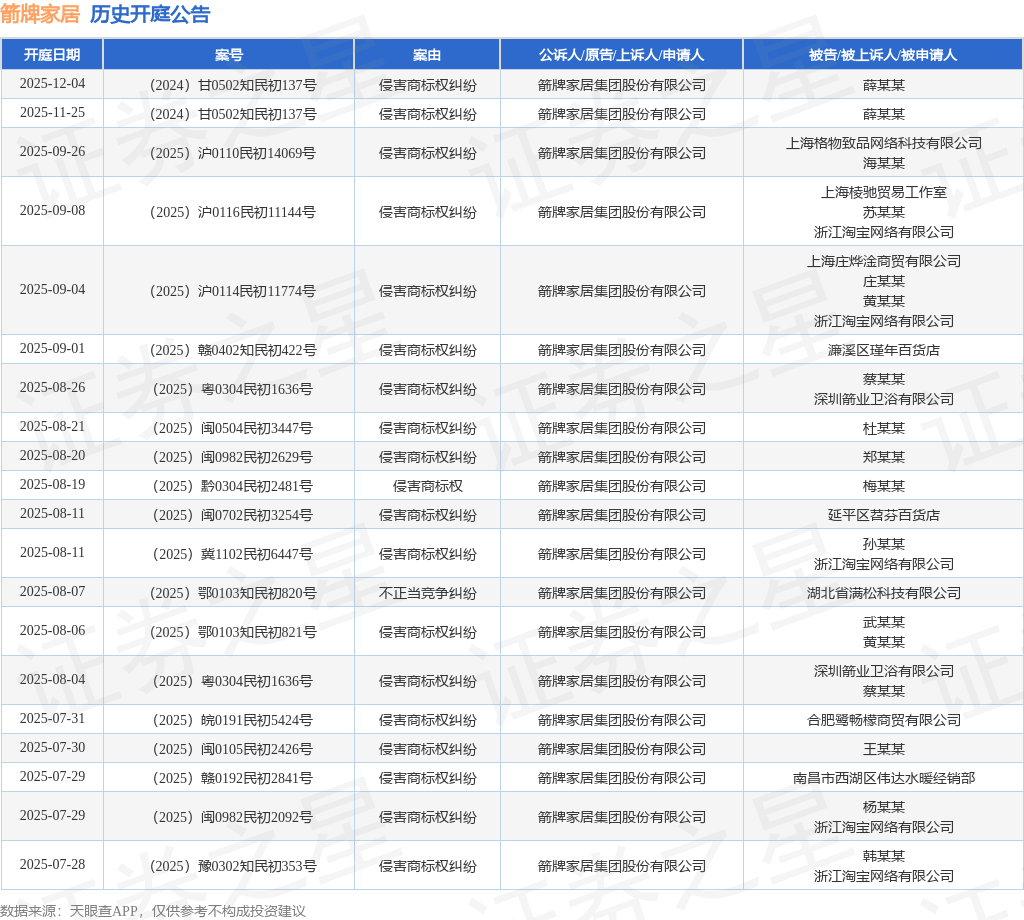Select the 公诉人/原告/上诉人/申请人 column header
This screenshot has width=1024, height=920.
622,55
